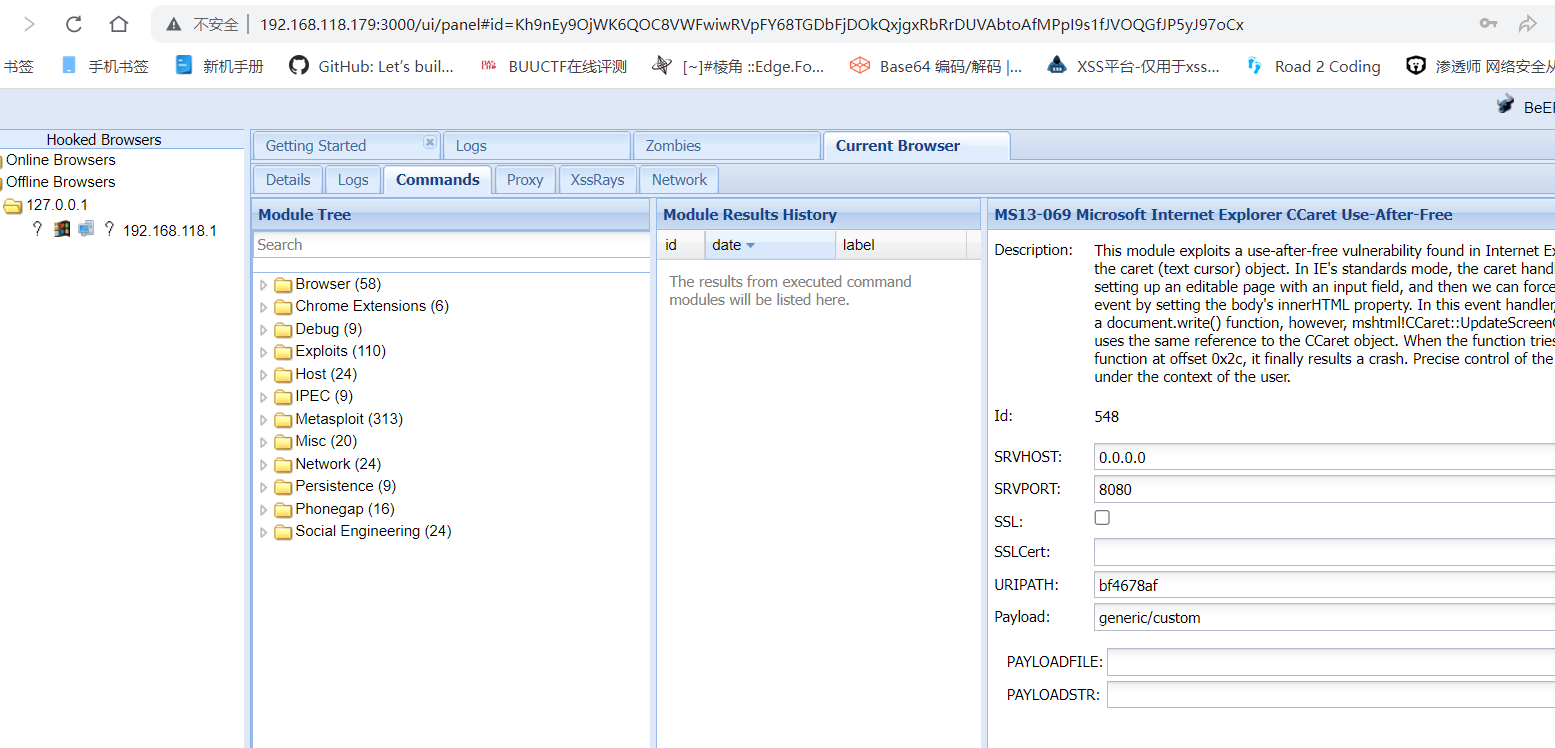Expand the IPEC (9) folder
Viewport: 1555px width, 748px height.
[264, 397]
